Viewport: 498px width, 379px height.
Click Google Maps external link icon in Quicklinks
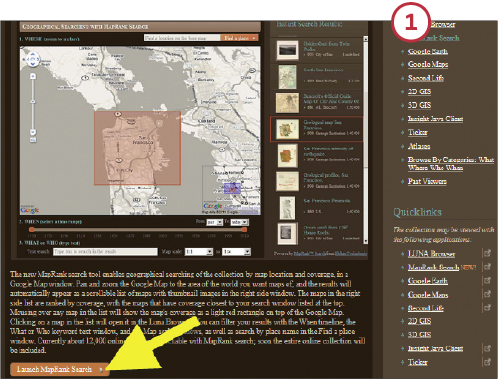coord(487,294)
